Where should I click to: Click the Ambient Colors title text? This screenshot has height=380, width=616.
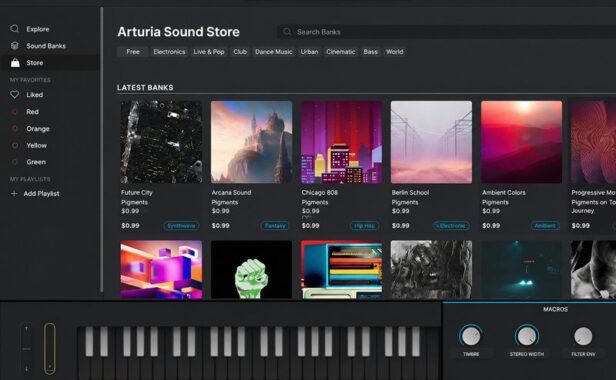click(x=504, y=193)
